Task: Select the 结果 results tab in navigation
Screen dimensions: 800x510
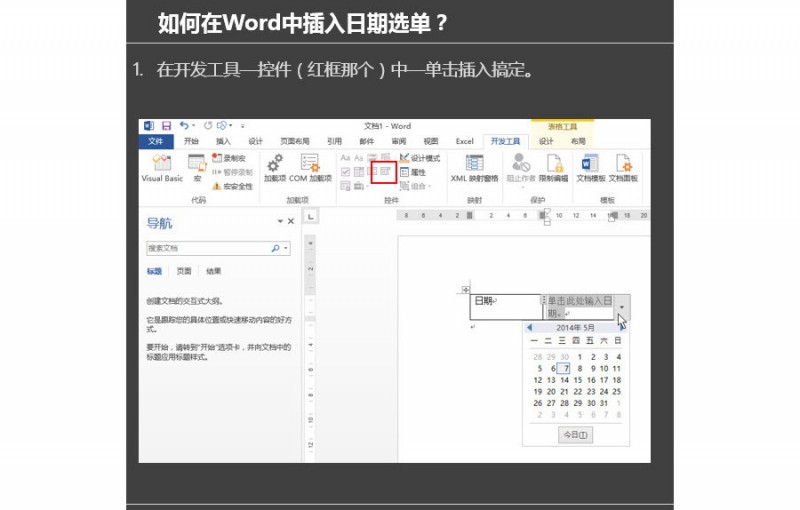Action: [x=213, y=271]
